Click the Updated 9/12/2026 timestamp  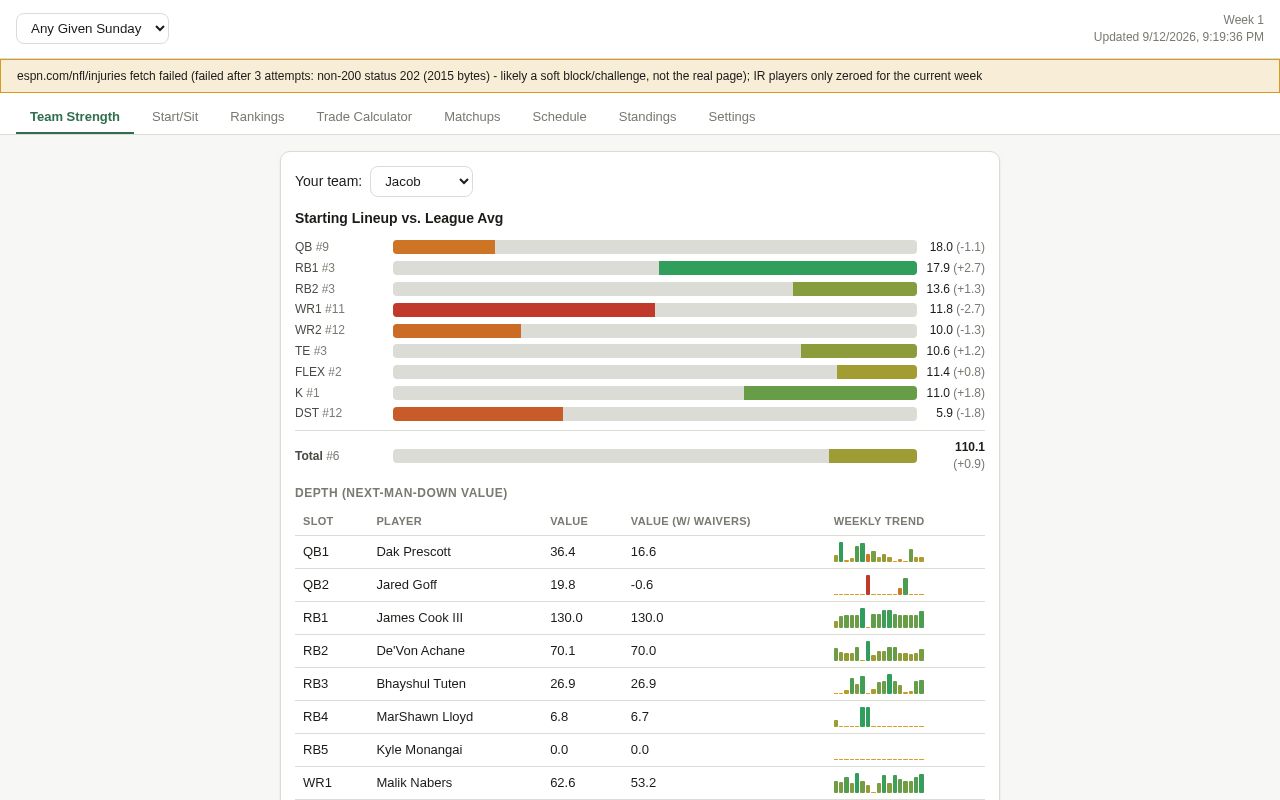(1179, 37)
